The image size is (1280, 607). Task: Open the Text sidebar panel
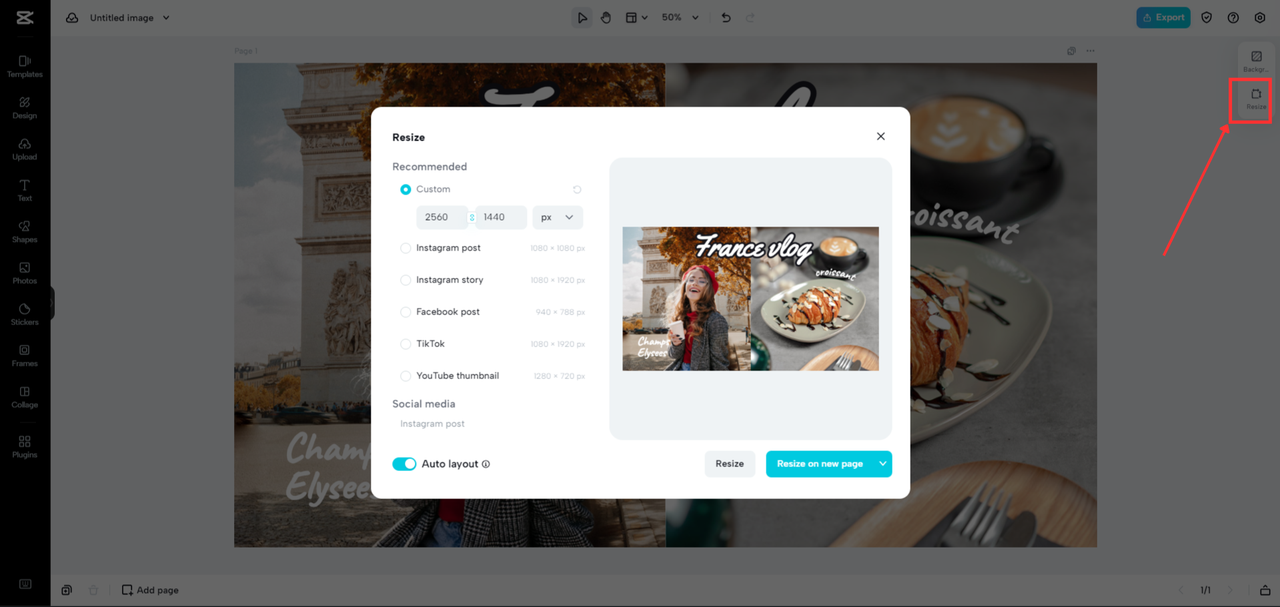(25, 190)
